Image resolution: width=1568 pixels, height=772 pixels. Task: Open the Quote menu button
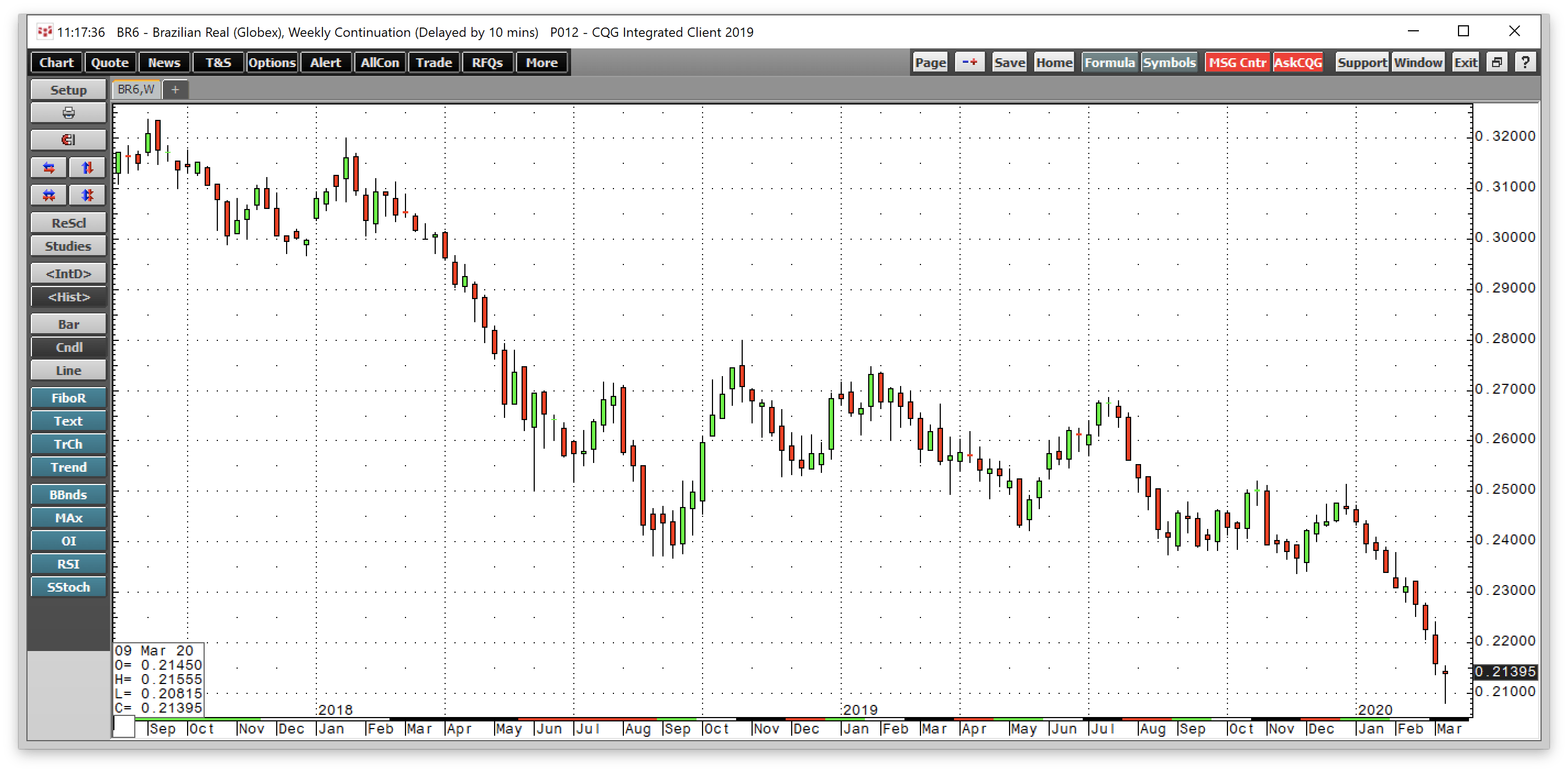pos(110,63)
